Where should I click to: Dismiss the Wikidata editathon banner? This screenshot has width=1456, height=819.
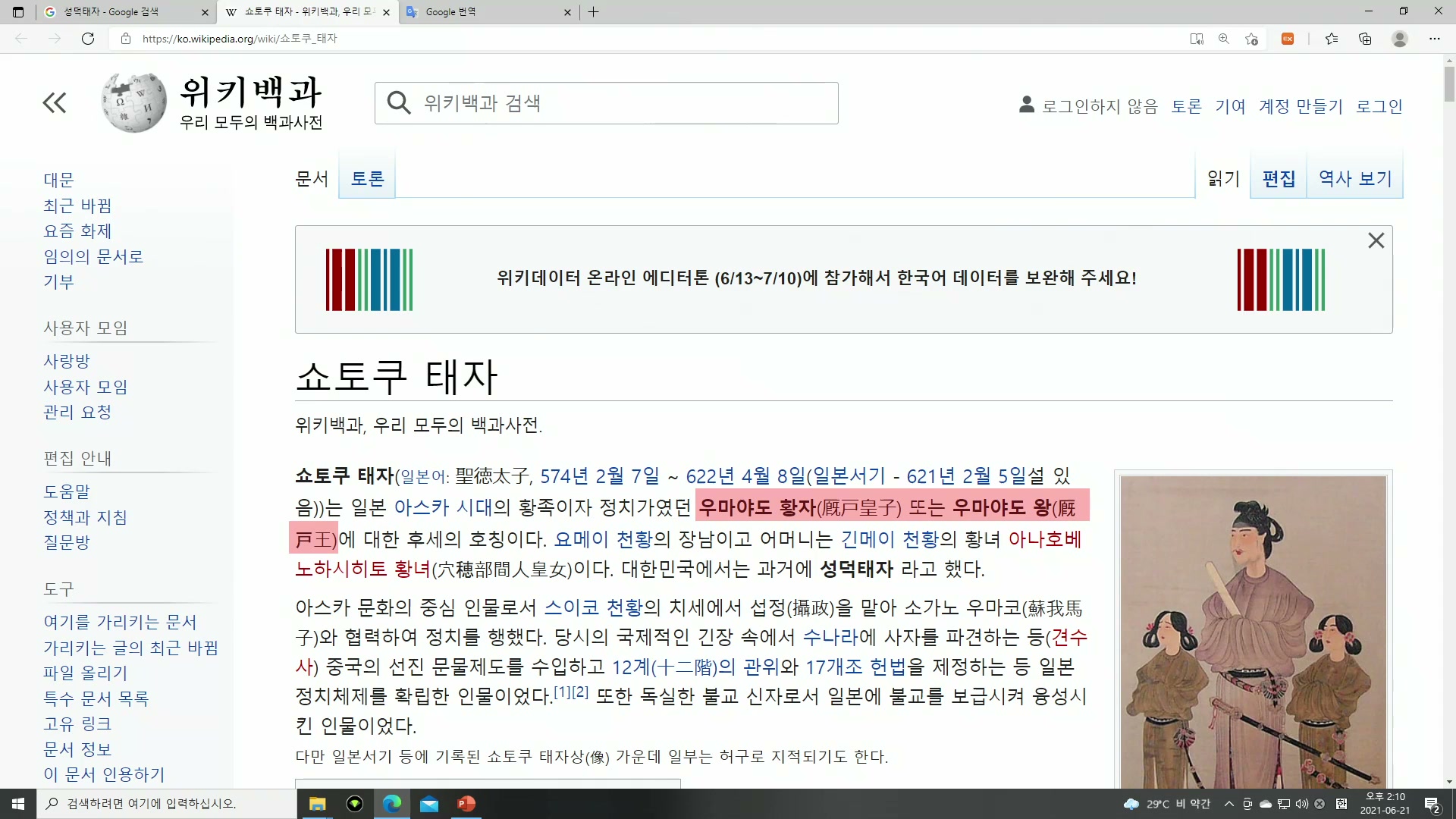click(1376, 240)
